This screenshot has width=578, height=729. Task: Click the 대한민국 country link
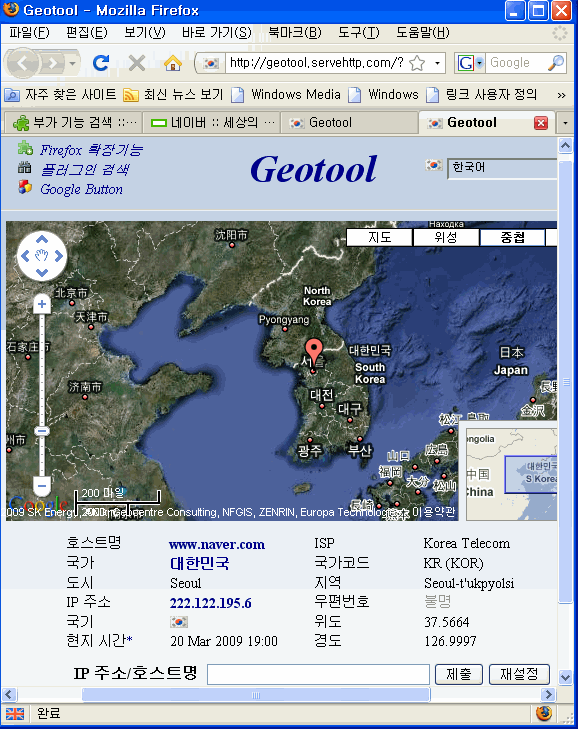pyautogui.click(x=199, y=563)
